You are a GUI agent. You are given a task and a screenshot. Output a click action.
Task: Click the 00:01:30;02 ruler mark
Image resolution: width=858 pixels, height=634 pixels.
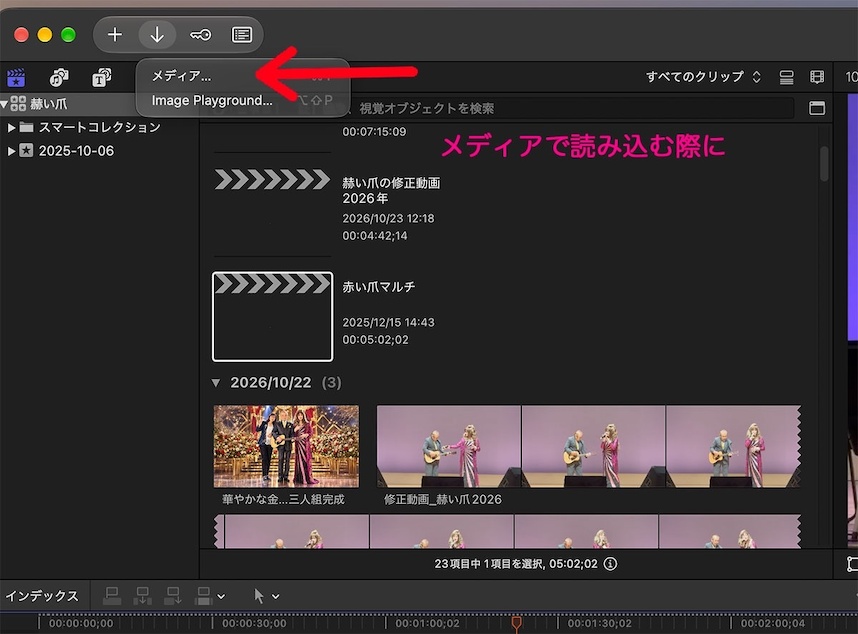[599, 623]
